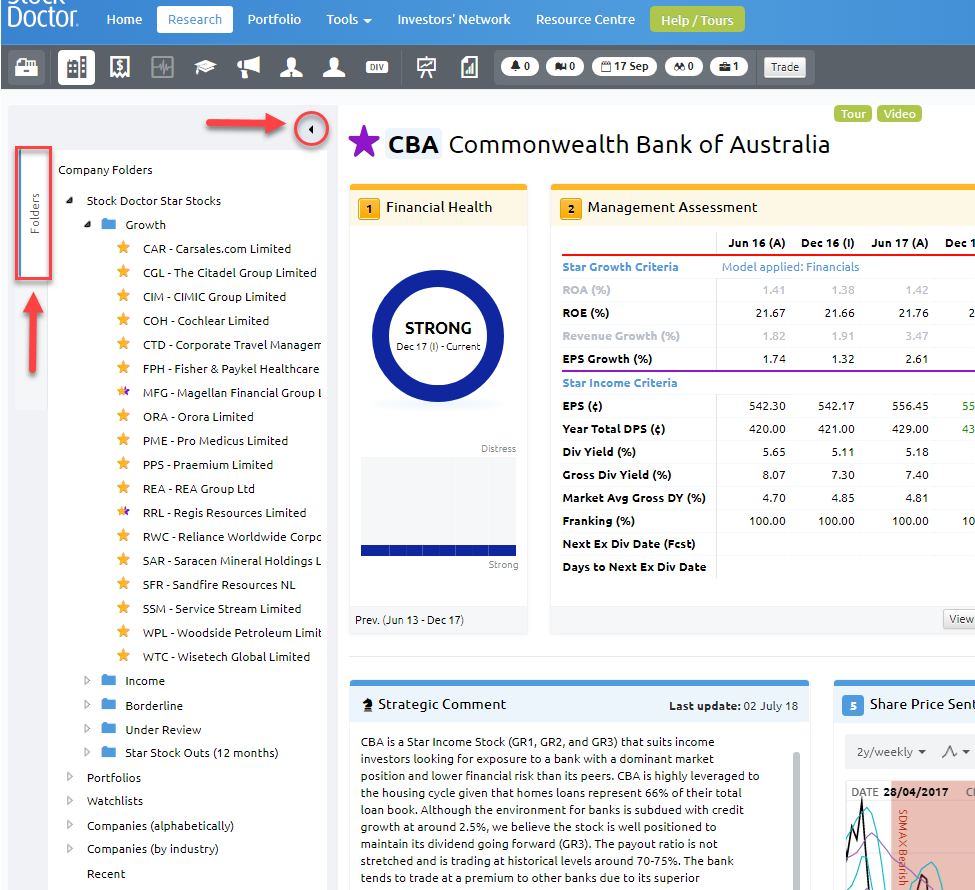Open the Tools dropdown menu

(349, 20)
